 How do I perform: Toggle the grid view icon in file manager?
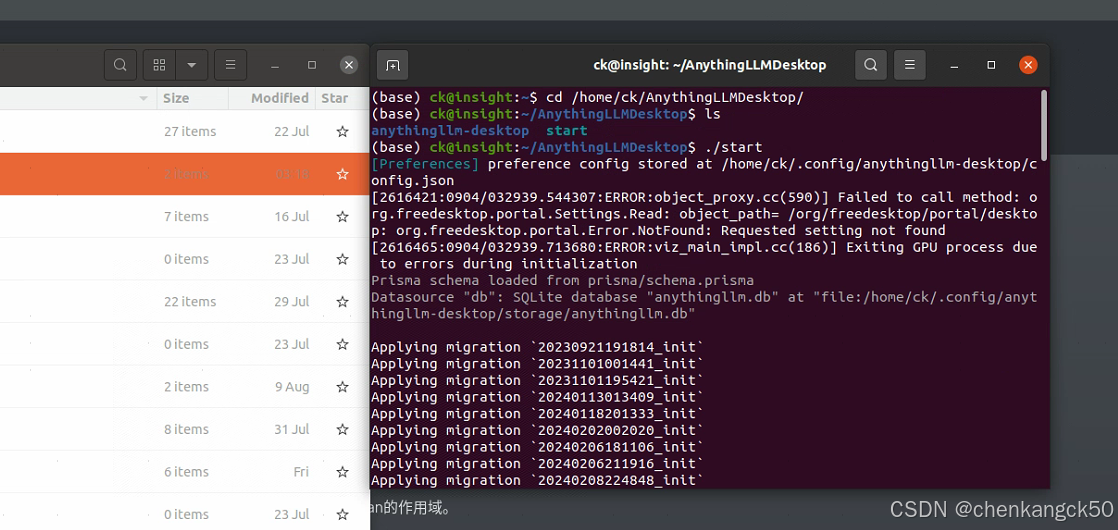click(160, 65)
